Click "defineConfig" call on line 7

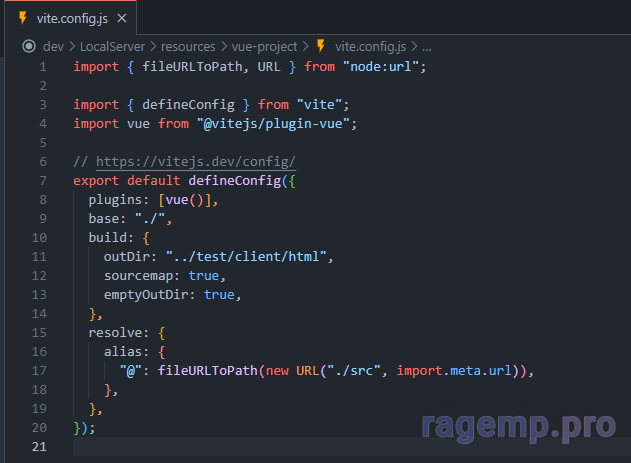pos(235,181)
